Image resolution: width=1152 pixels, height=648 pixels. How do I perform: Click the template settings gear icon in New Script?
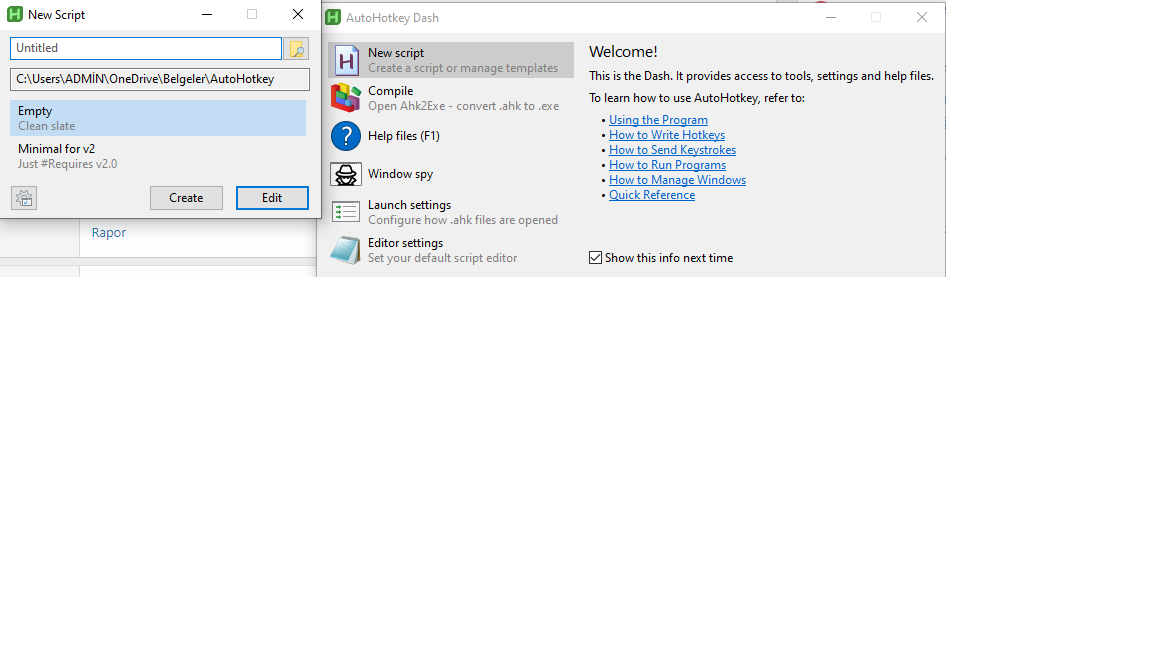point(24,198)
